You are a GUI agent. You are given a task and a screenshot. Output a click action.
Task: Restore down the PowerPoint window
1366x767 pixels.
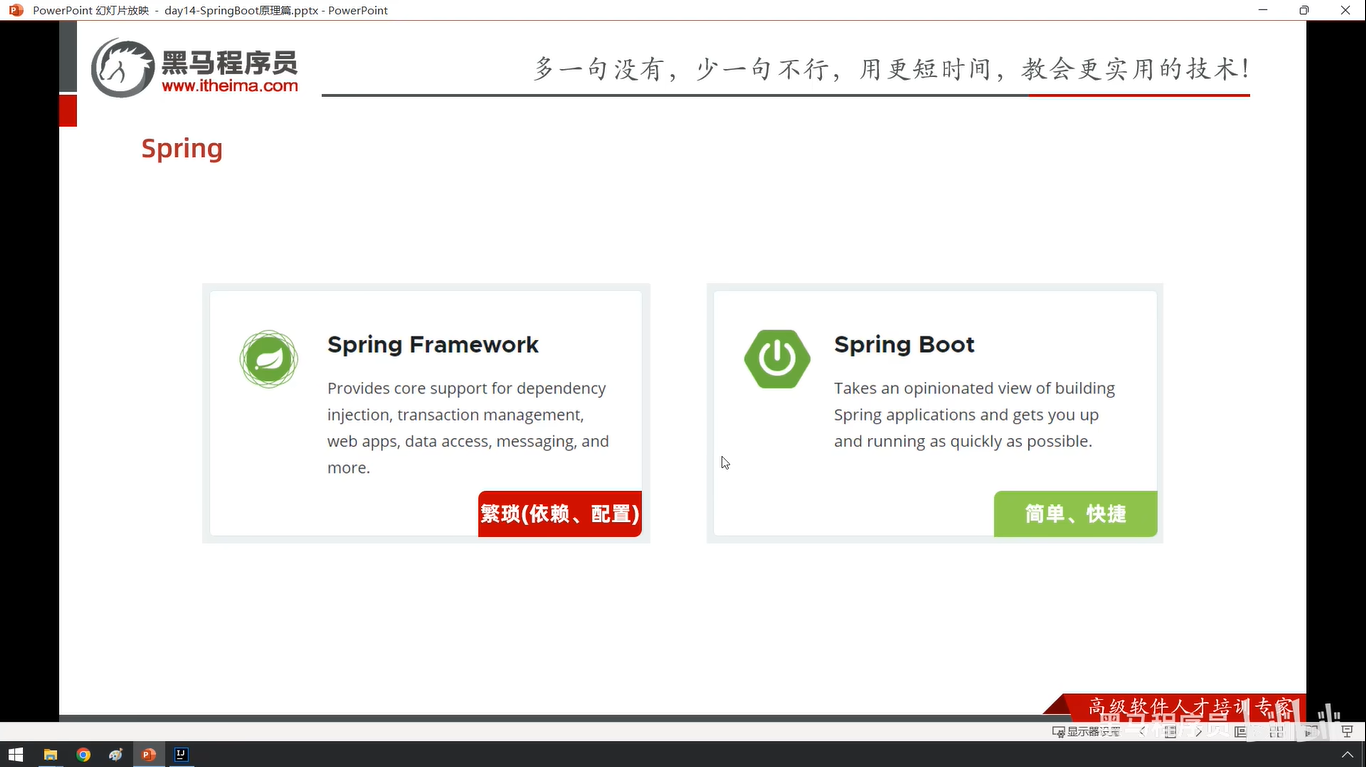[x=1304, y=10]
